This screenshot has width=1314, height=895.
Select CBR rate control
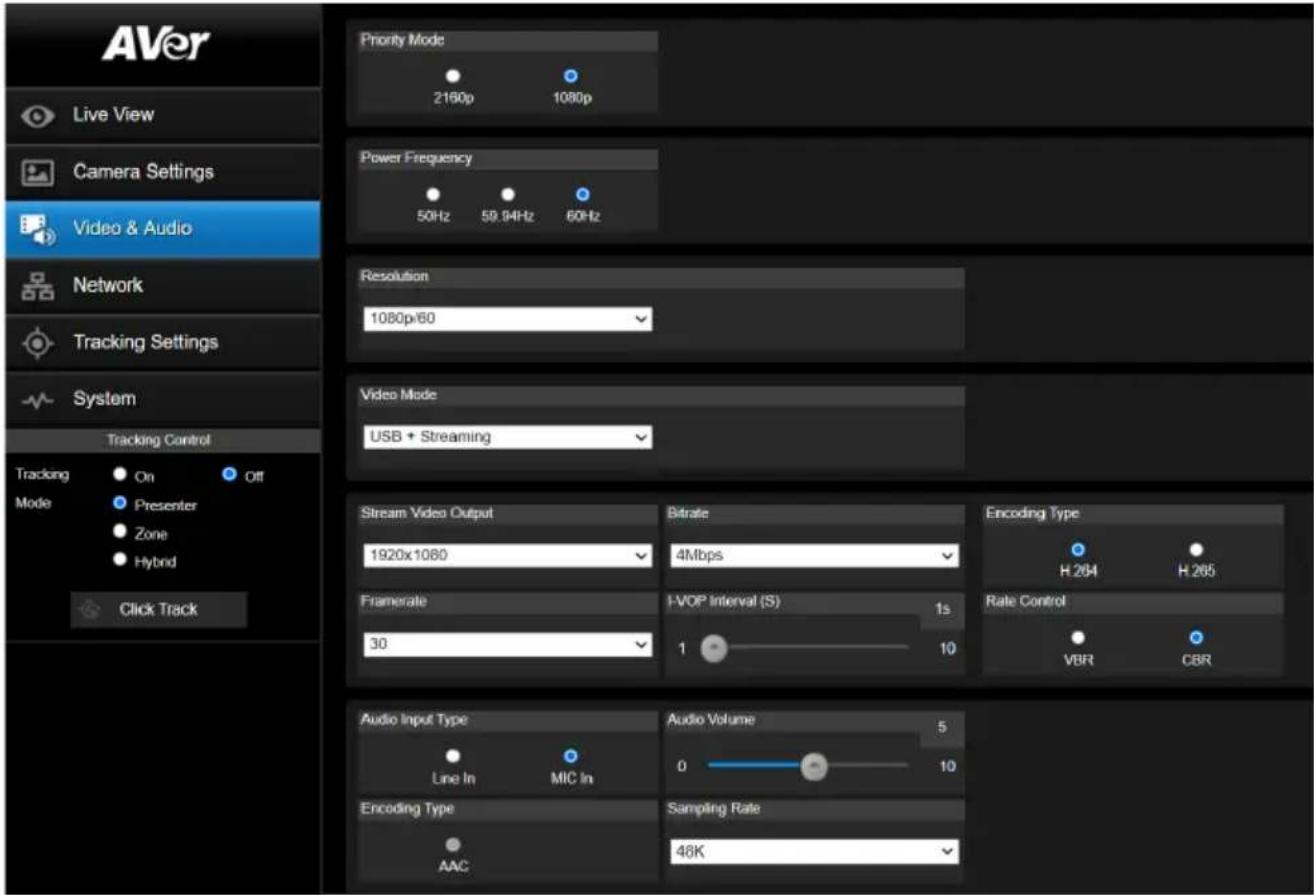1196,637
